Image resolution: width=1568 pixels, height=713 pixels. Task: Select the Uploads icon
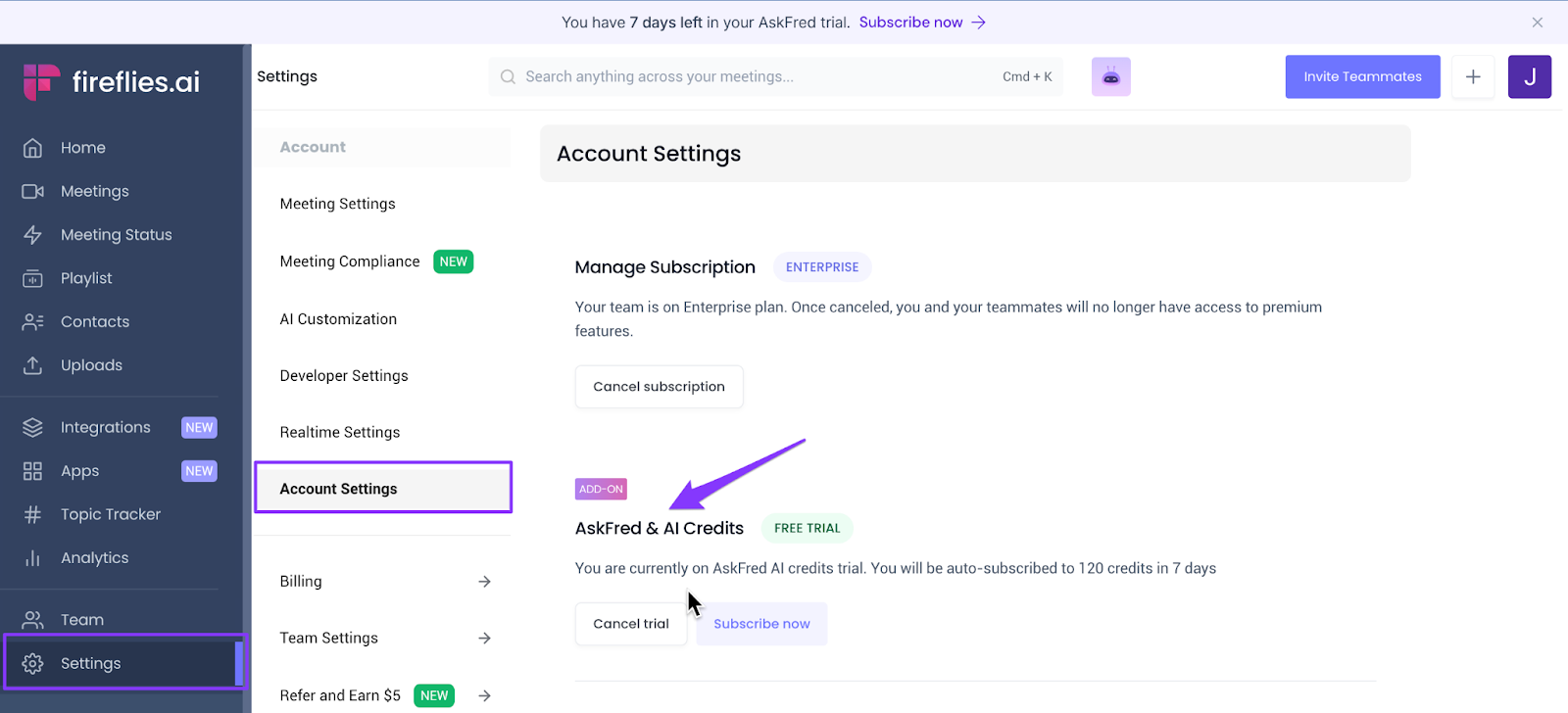[x=32, y=365]
